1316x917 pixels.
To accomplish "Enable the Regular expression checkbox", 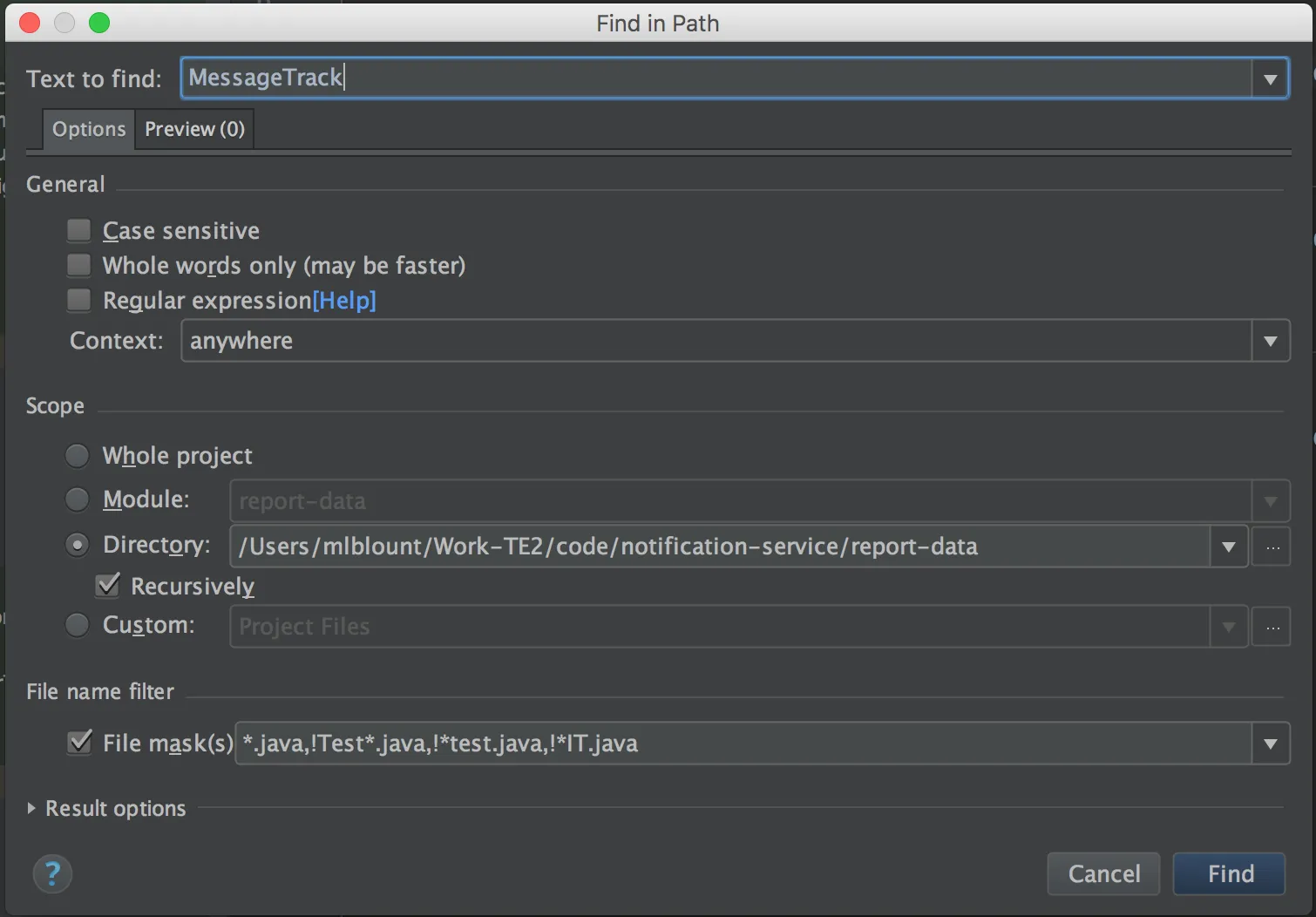I will [79, 301].
